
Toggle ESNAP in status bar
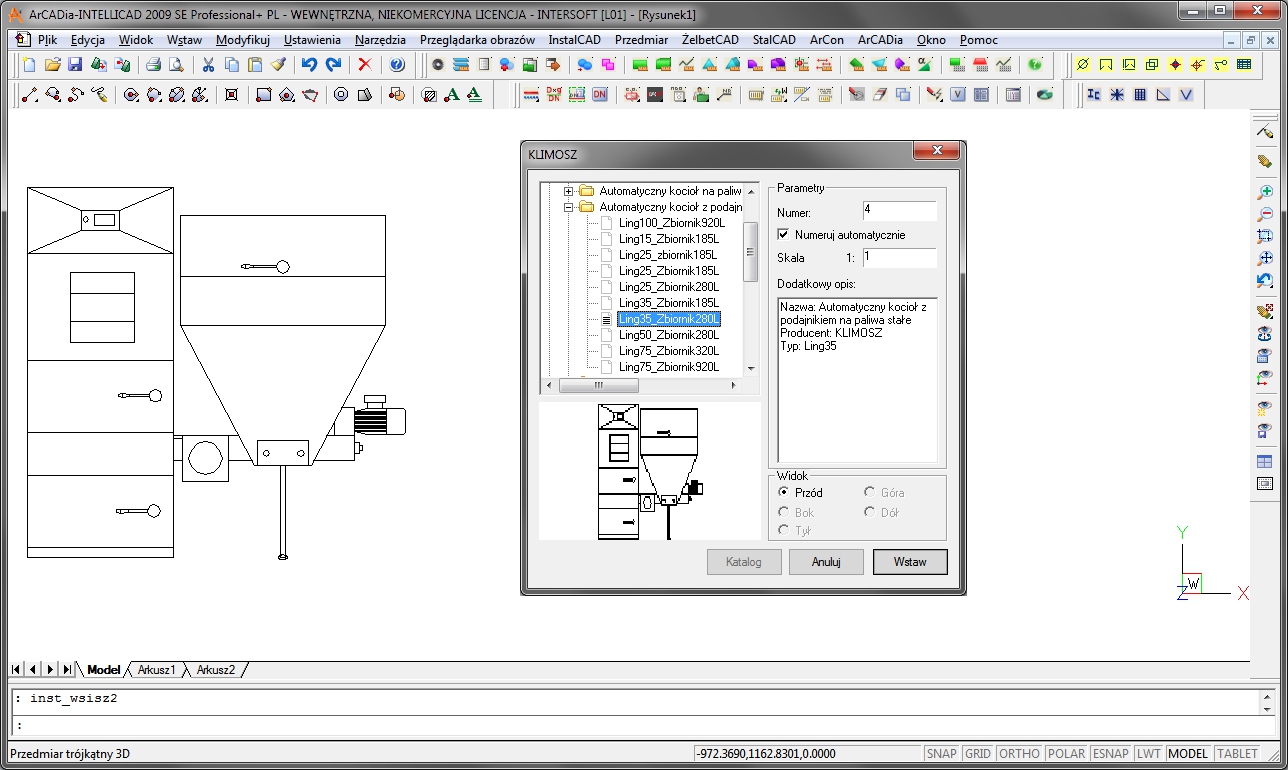pyautogui.click(x=1111, y=754)
